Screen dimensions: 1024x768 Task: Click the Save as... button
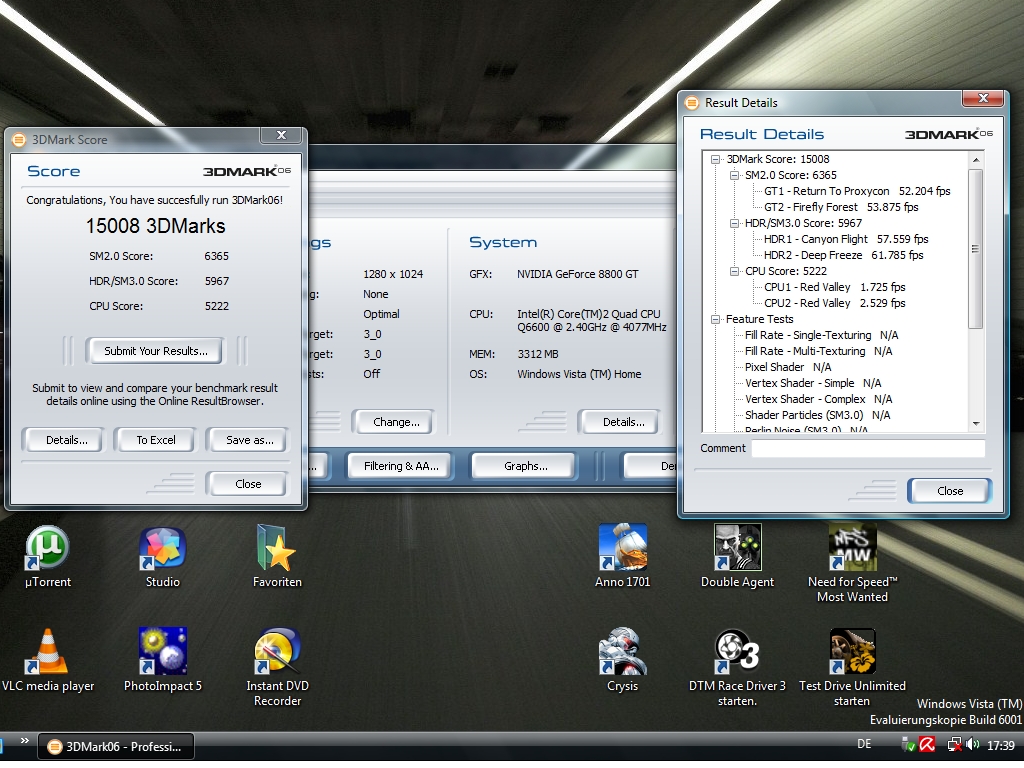[249, 440]
